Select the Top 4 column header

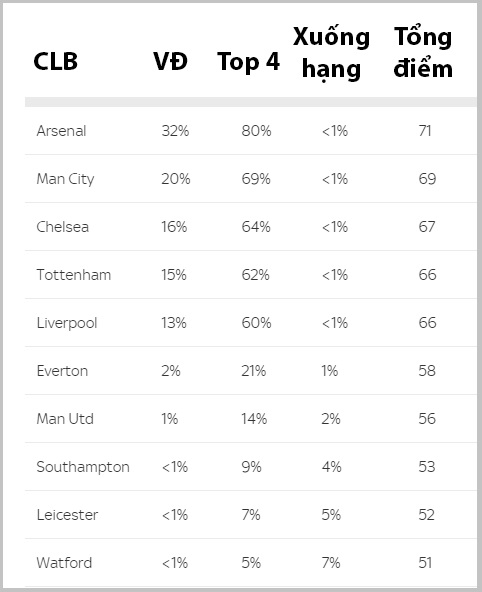[248, 62]
